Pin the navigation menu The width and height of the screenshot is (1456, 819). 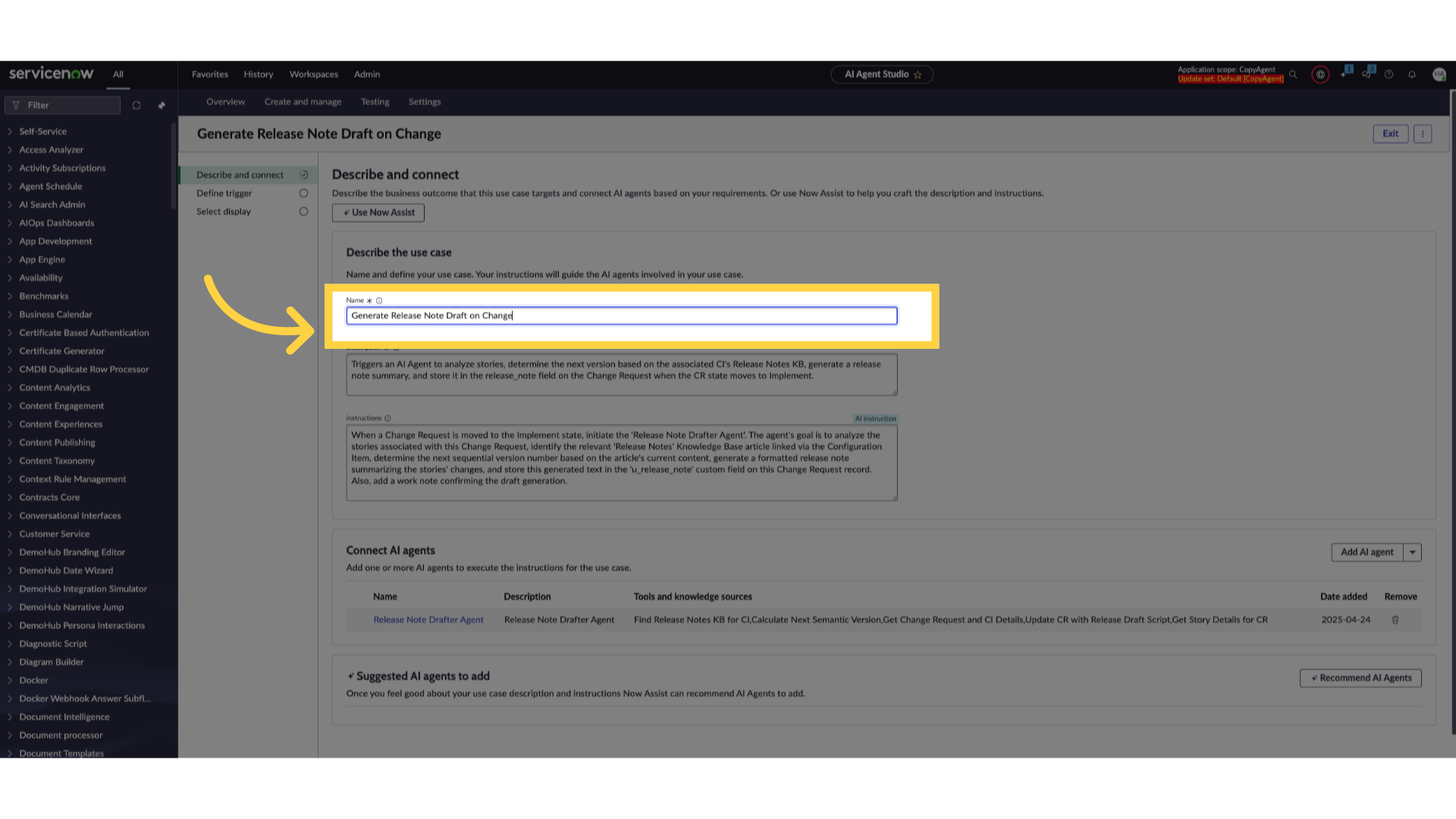tap(162, 105)
